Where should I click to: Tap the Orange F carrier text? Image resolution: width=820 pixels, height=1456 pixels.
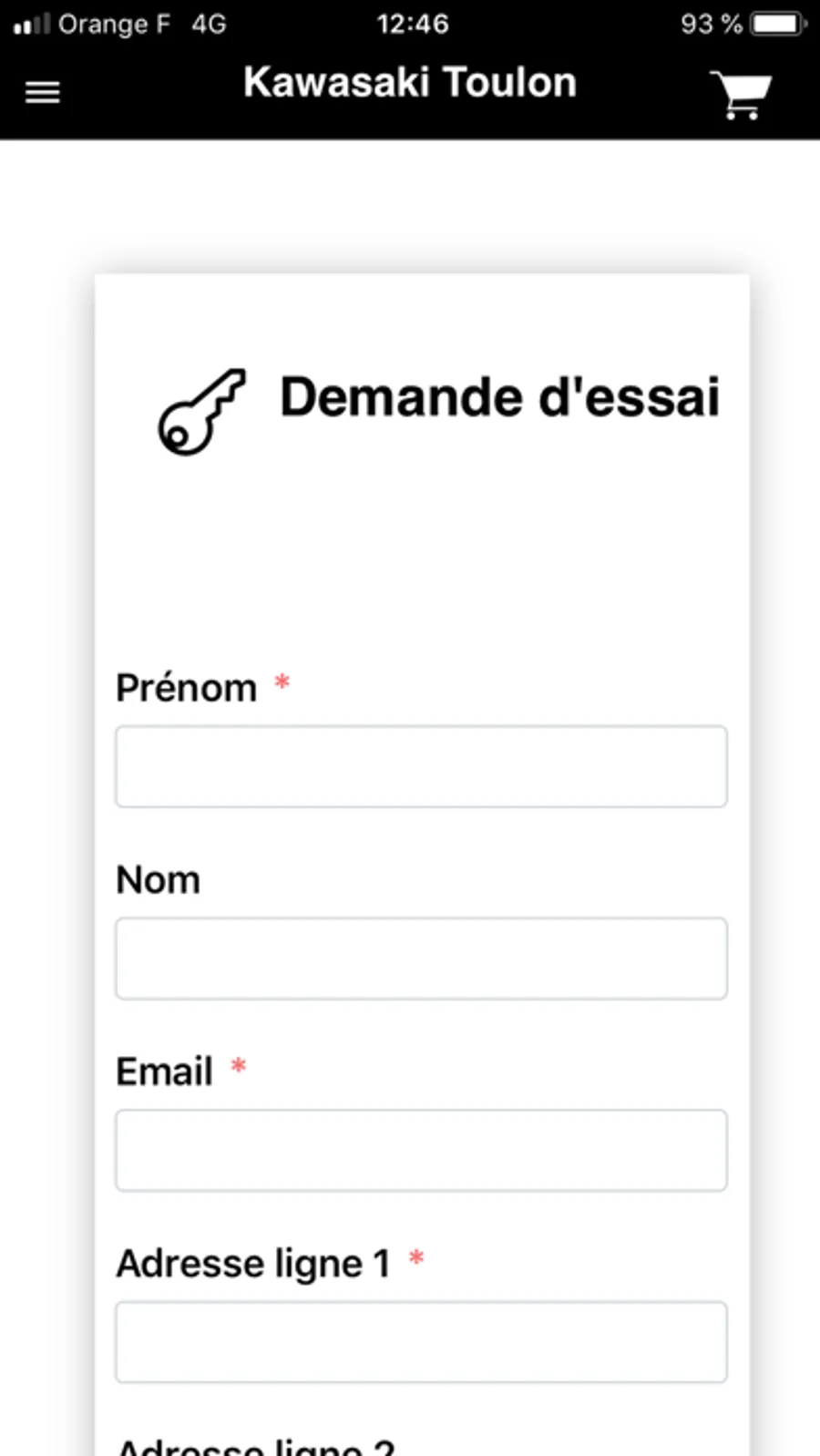pyautogui.click(x=114, y=24)
